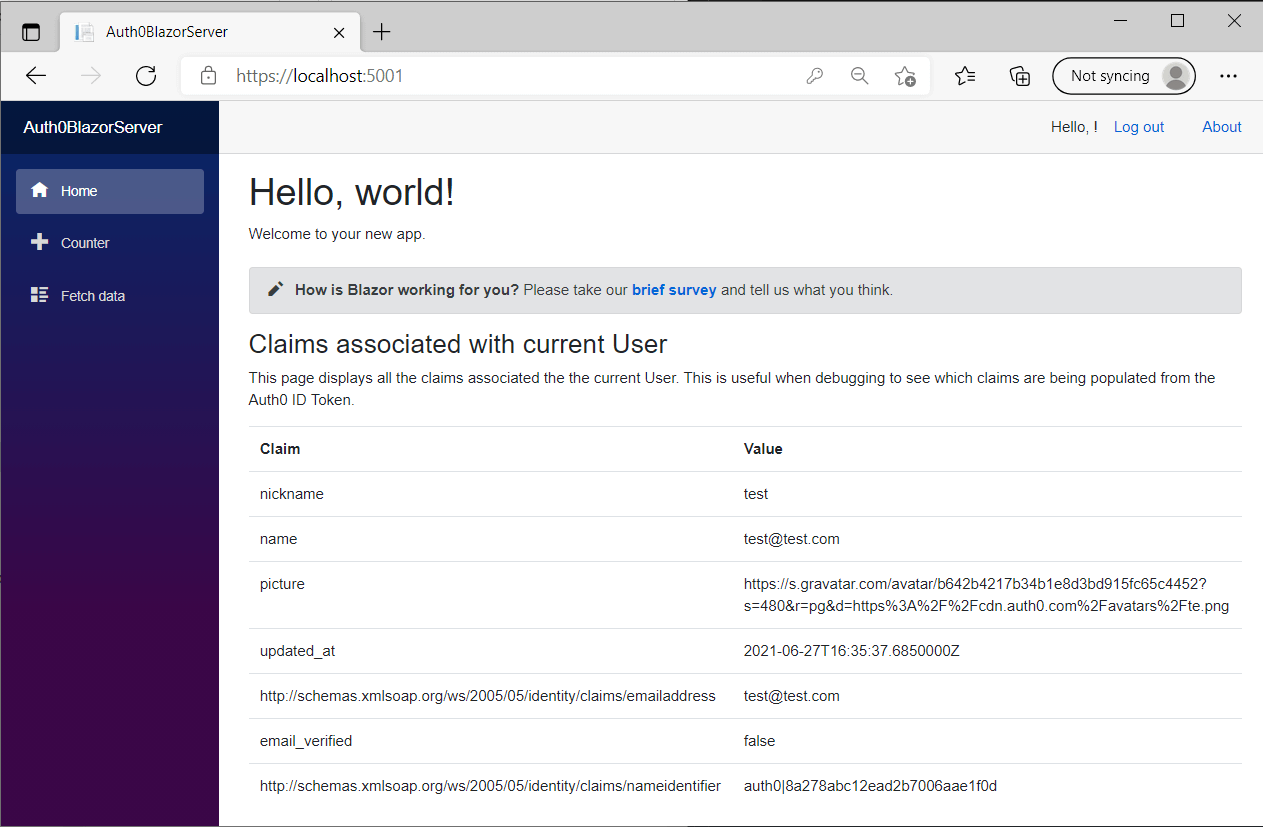The width and height of the screenshot is (1263, 827).
Task: Open the Fetch data page
Action: 110,296
